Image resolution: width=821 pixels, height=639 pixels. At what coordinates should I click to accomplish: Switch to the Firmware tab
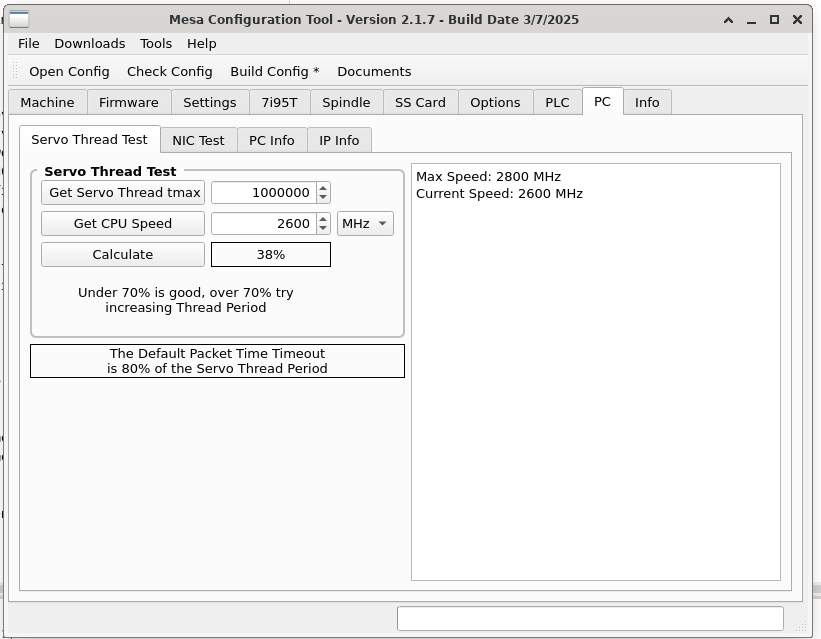tap(129, 102)
